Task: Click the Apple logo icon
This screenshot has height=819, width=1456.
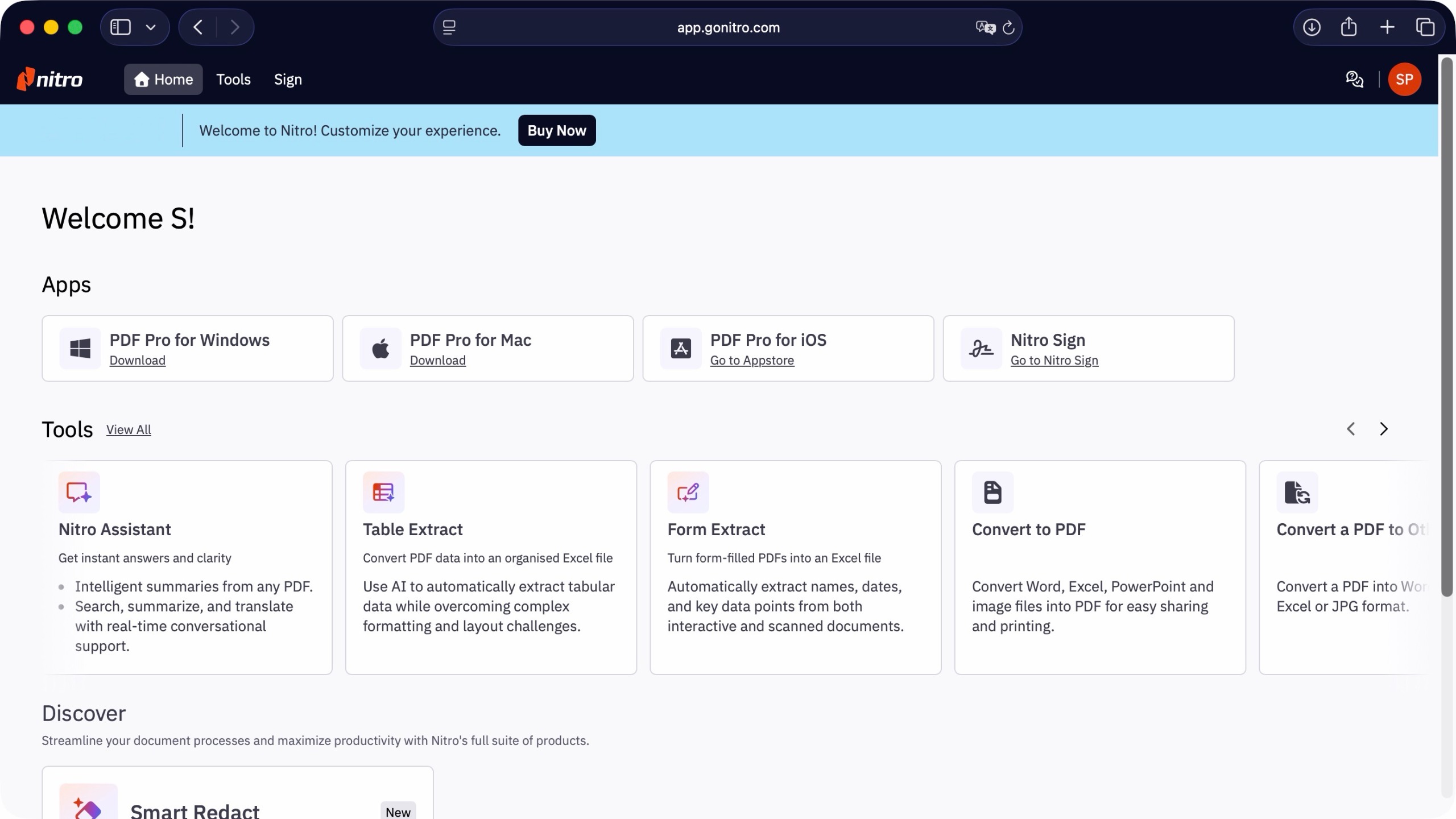Action: pyautogui.click(x=380, y=348)
